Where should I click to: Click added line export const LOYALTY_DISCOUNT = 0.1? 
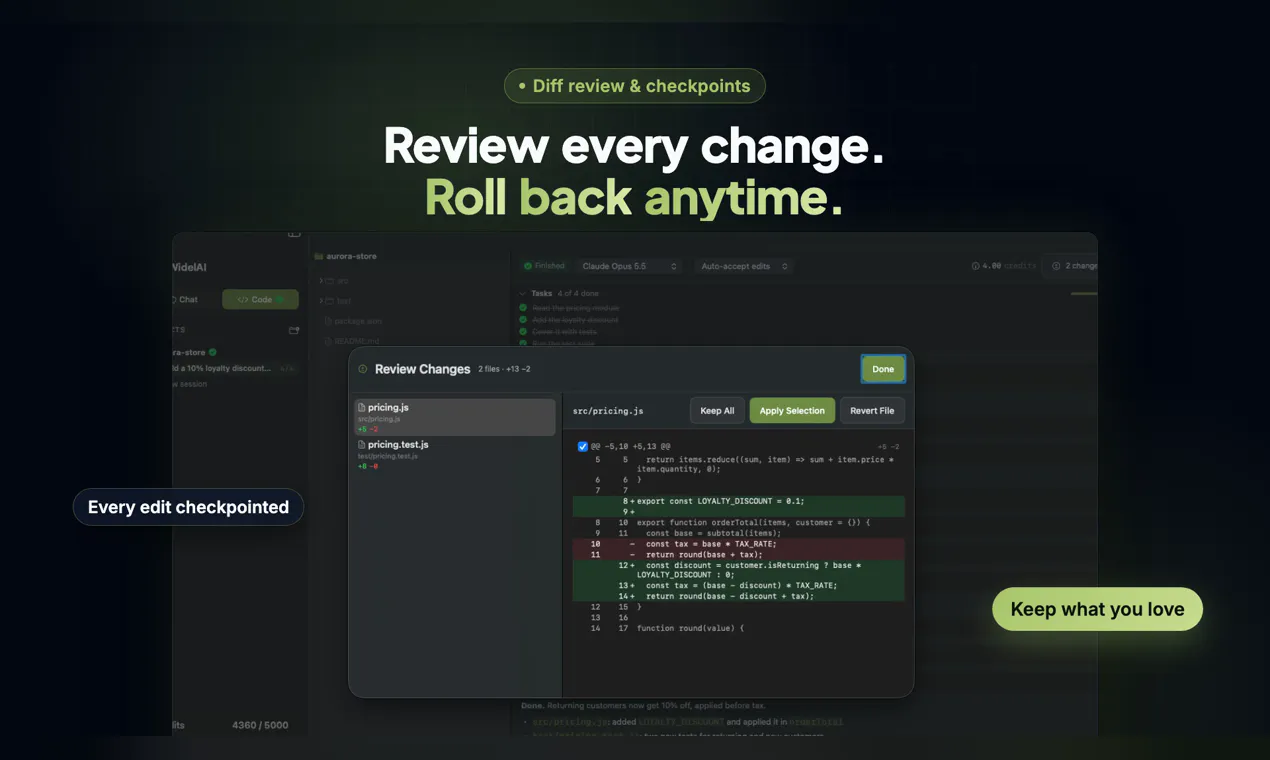738,501
